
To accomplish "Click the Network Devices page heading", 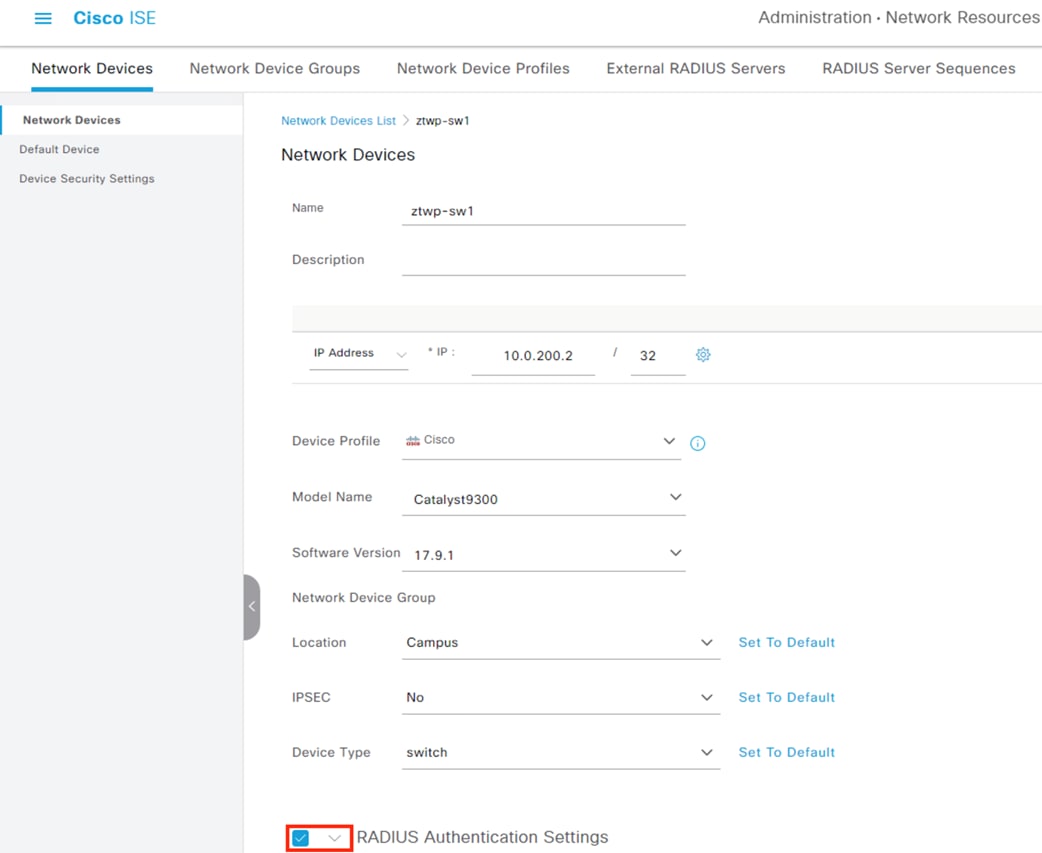I will [x=348, y=155].
